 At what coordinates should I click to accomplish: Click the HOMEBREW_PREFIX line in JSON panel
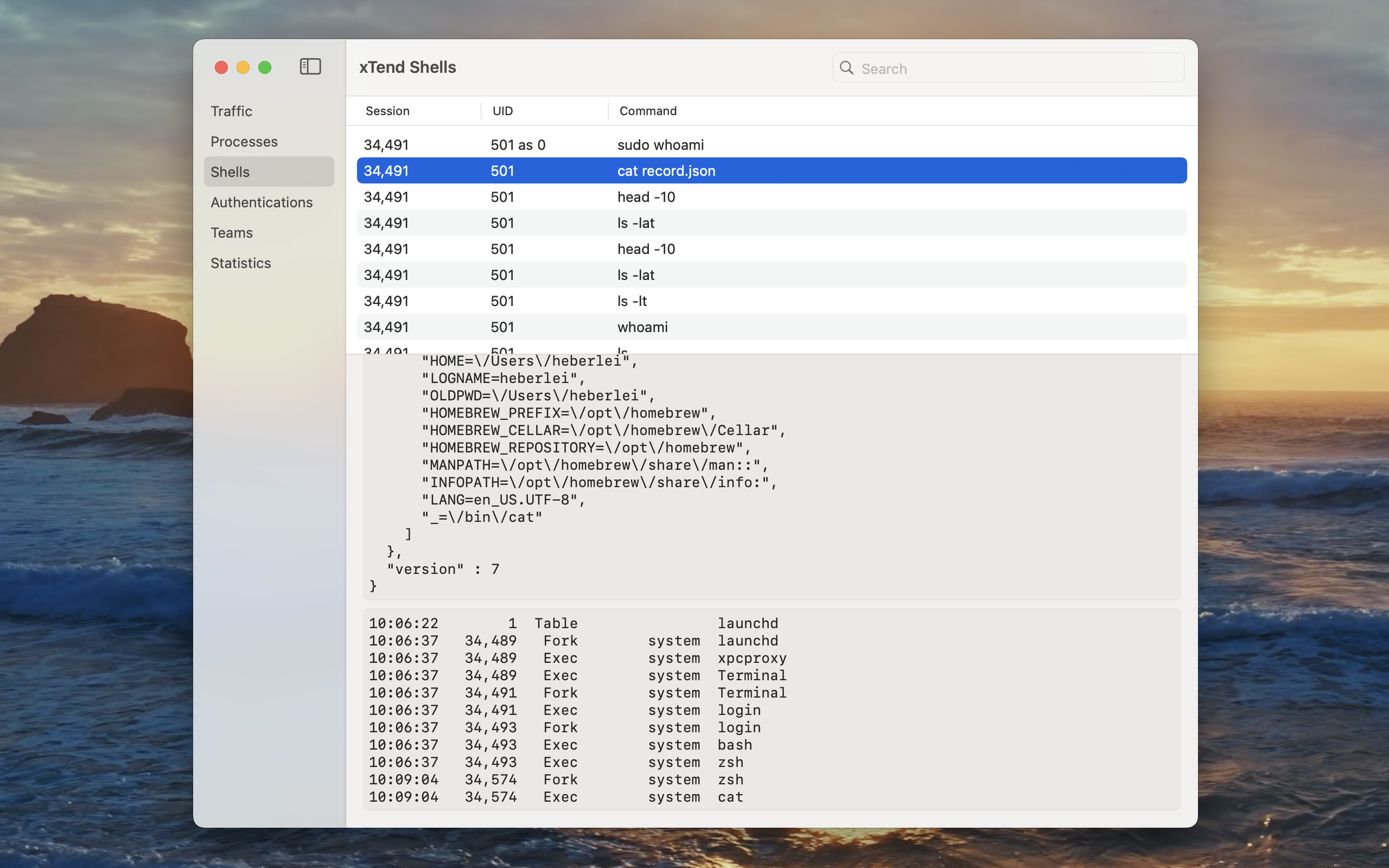(568, 413)
